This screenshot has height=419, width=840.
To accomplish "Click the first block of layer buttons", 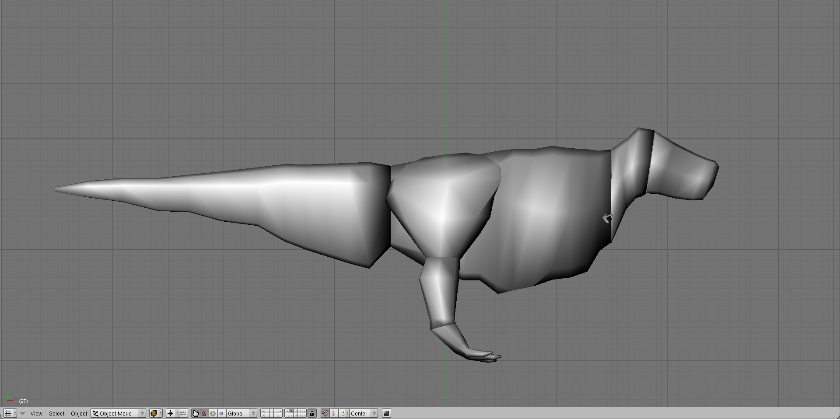I will pyautogui.click(x=272, y=413).
